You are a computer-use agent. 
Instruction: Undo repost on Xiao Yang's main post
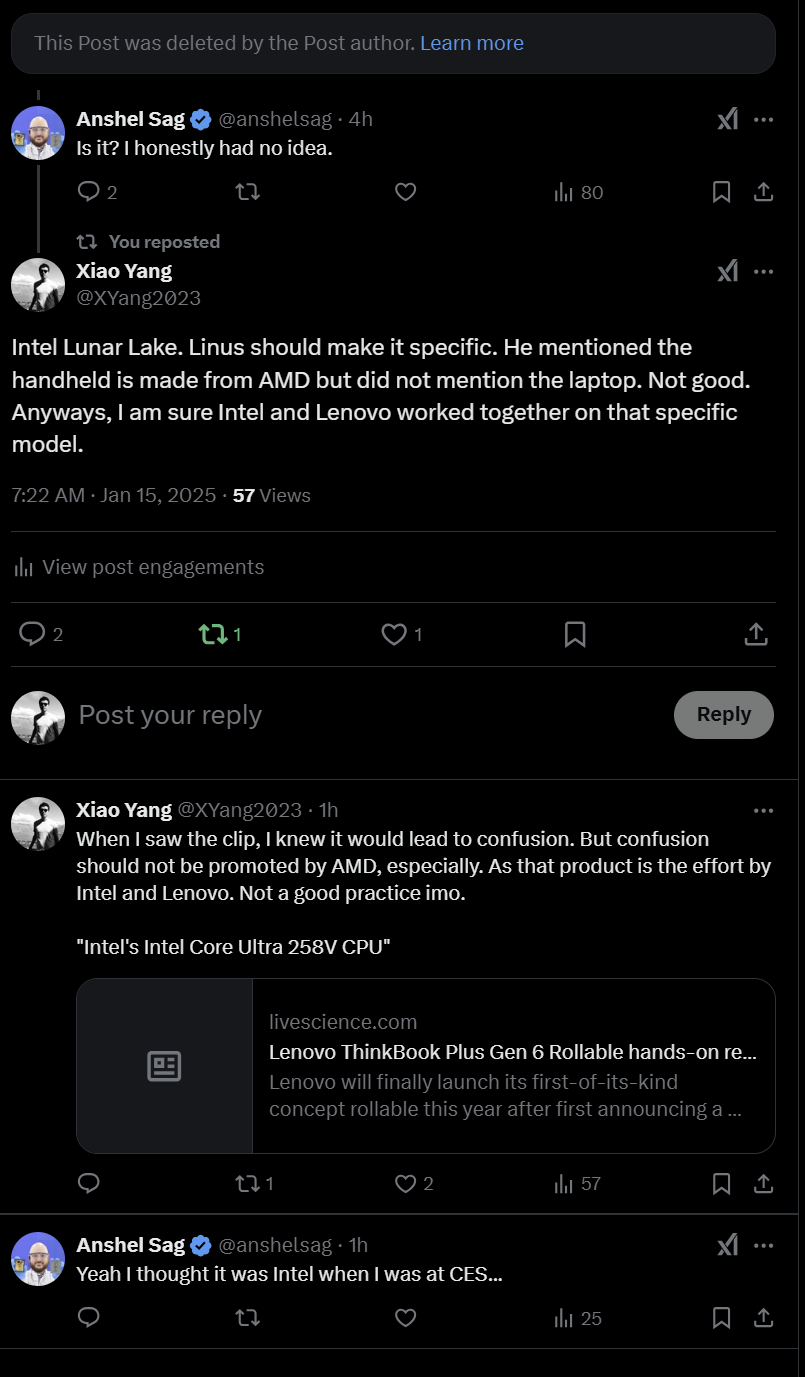213,634
